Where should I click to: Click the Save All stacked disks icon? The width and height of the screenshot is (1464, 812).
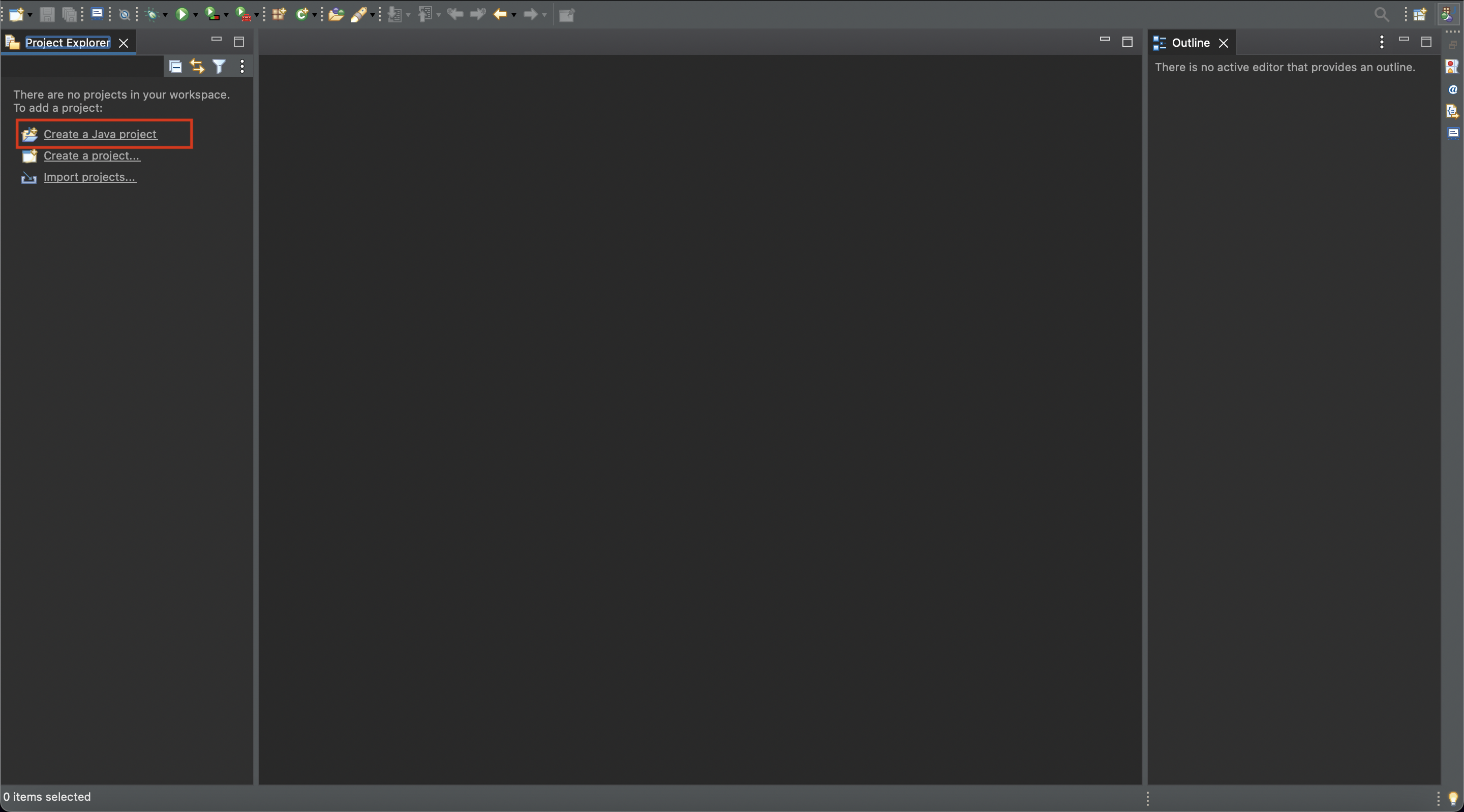[x=69, y=14]
